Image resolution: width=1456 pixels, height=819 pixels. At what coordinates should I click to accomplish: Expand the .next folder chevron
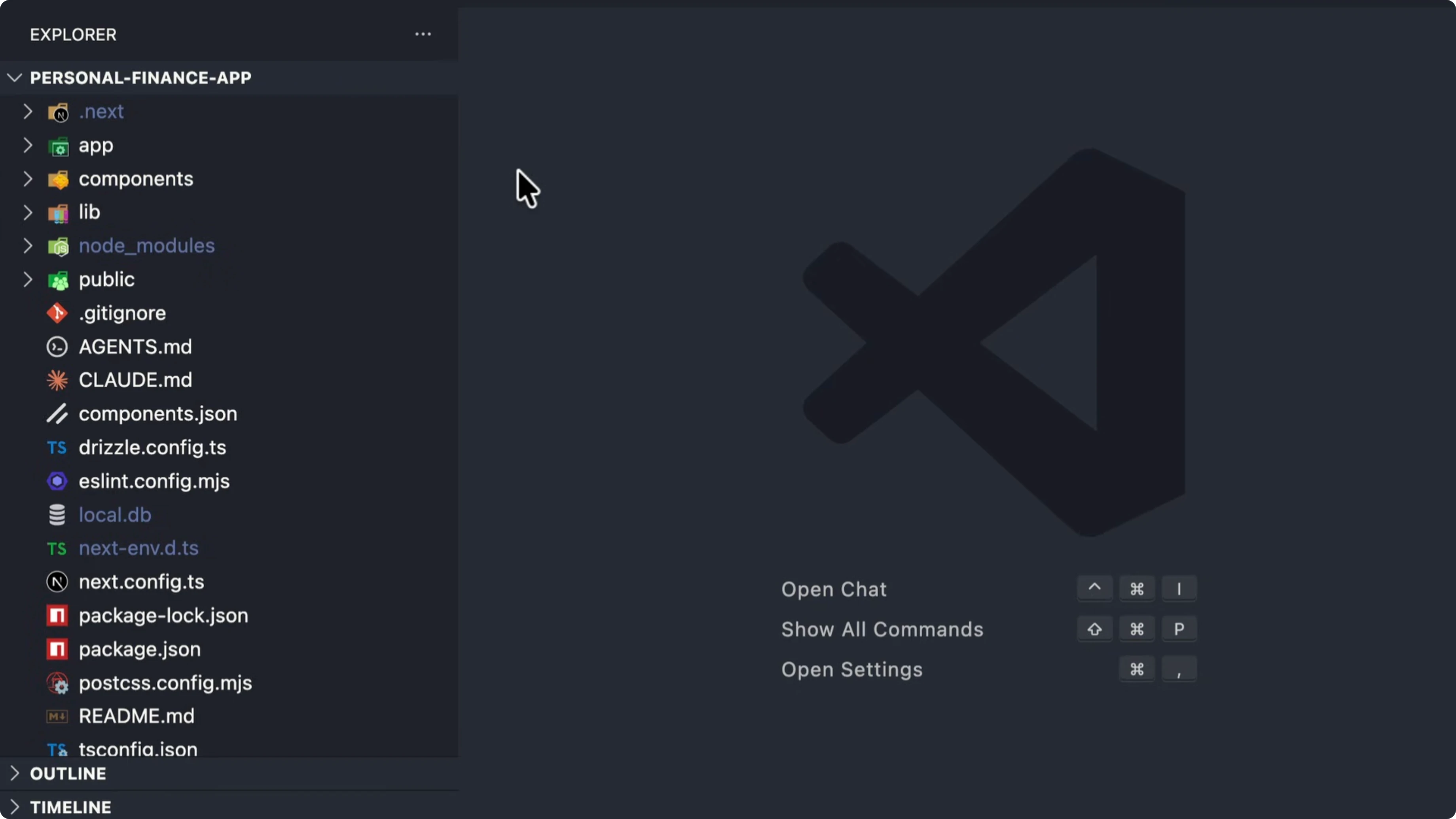point(28,111)
